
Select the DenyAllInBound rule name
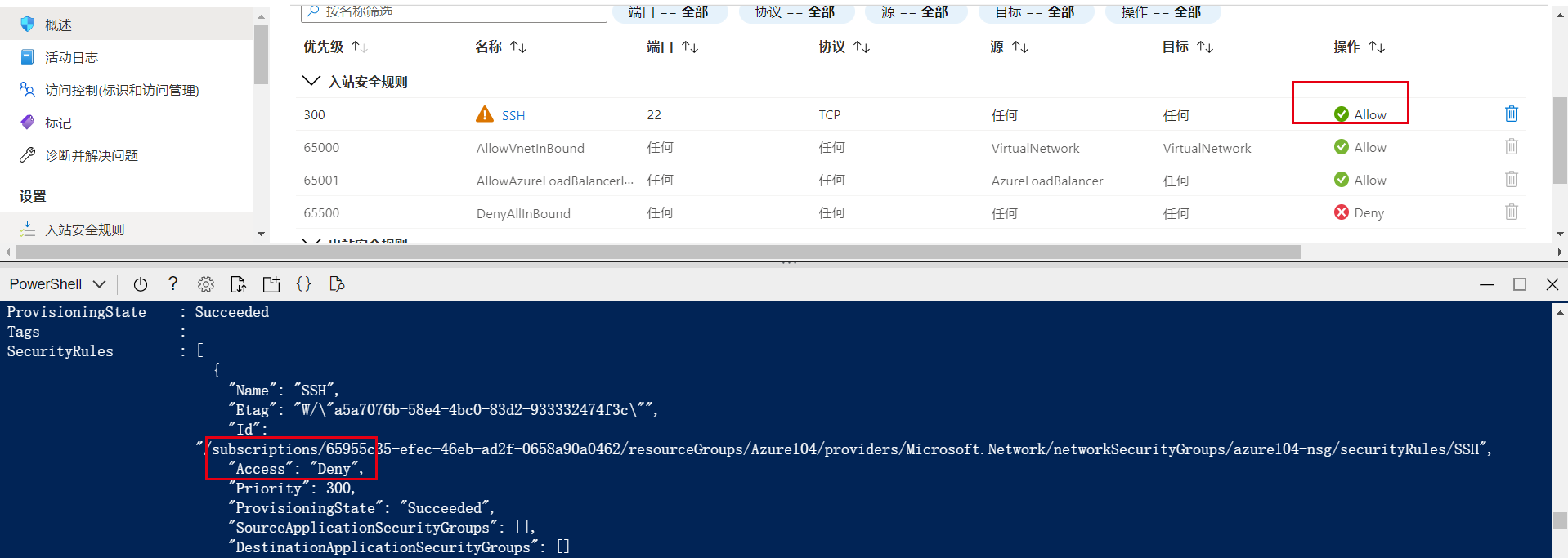pos(523,213)
